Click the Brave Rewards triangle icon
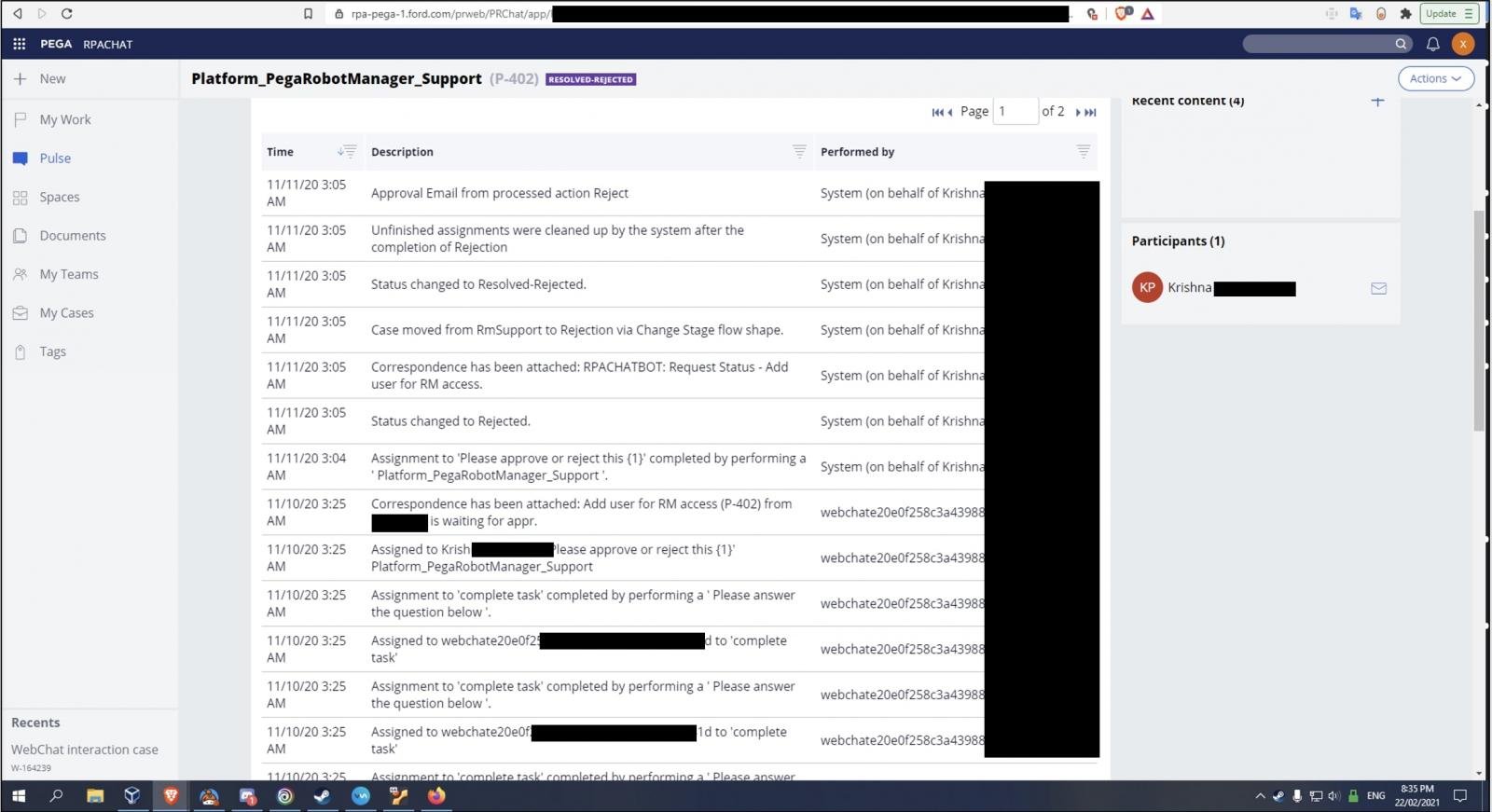1492x812 pixels. coord(1148,13)
